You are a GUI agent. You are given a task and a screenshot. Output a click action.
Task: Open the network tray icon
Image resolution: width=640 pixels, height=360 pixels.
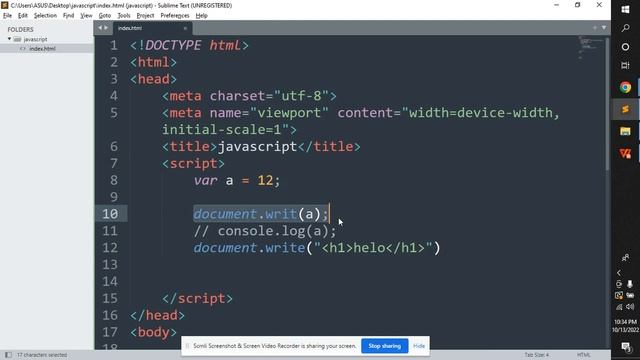(619, 307)
